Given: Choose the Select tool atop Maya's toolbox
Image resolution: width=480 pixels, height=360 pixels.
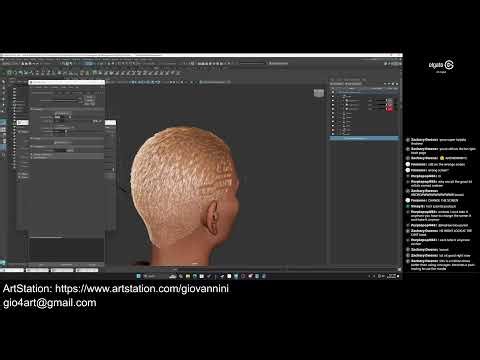Looking at the screenshot, I should pos(4,82).
